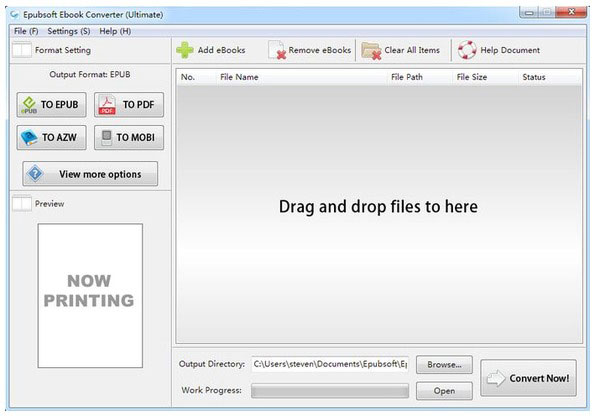Open View more options
The height and width of the screenshot is (416, 600).
(90, 174)
